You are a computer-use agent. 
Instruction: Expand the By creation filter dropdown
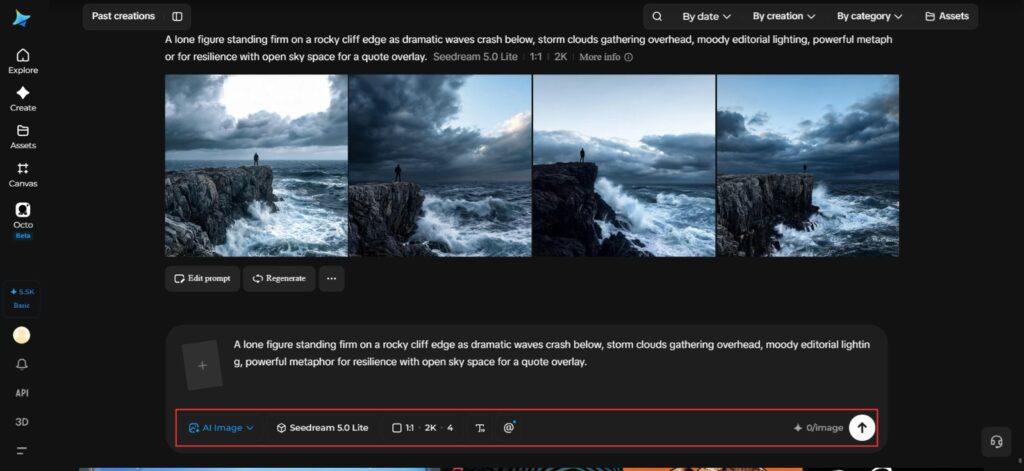point(784,16)
